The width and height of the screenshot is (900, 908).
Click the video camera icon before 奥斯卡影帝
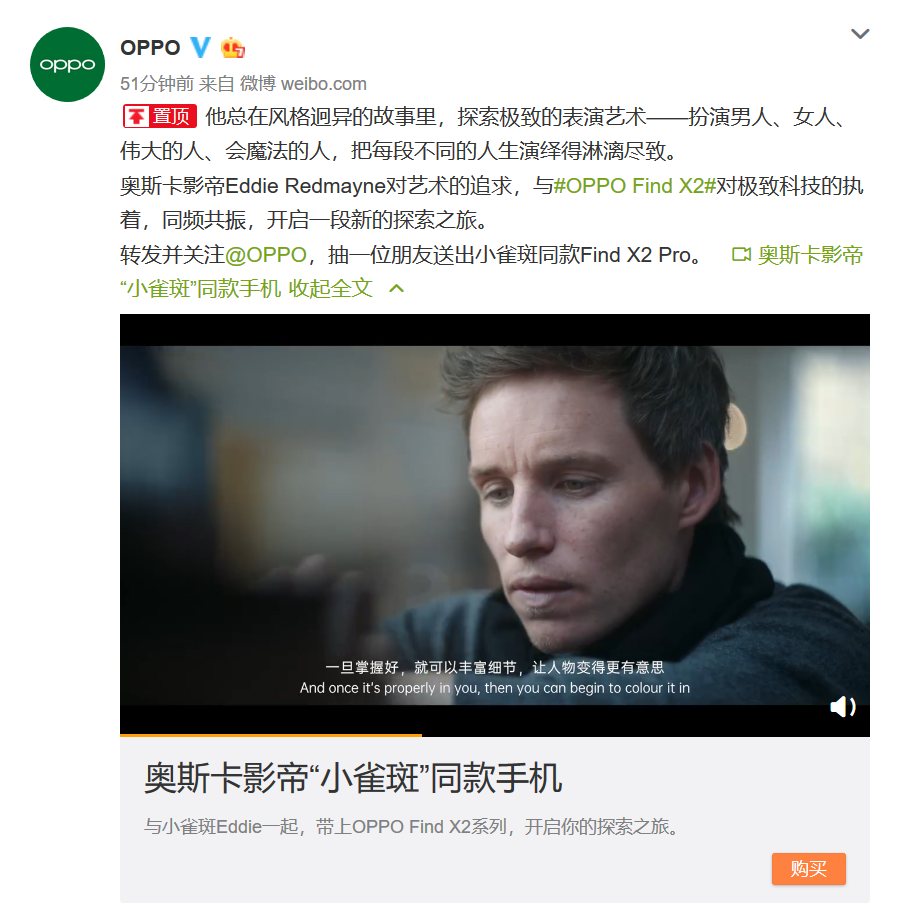(741, 254)
